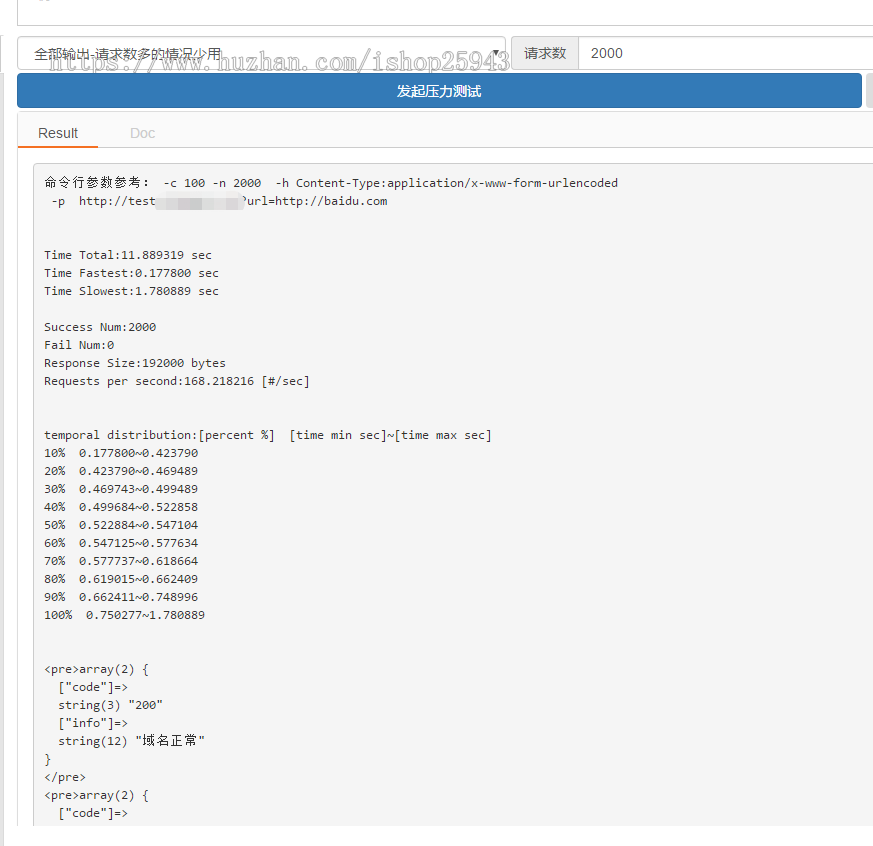Click the 100% distribution row
Screen dimensions: 873x846
pos(124,615)
